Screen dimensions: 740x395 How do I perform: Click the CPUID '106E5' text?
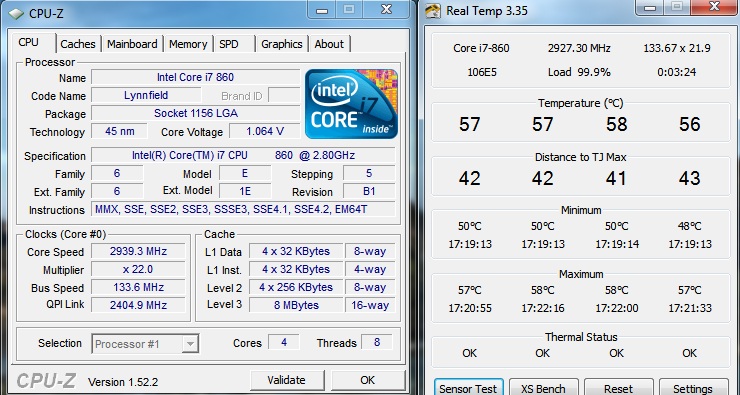(482, 72)
